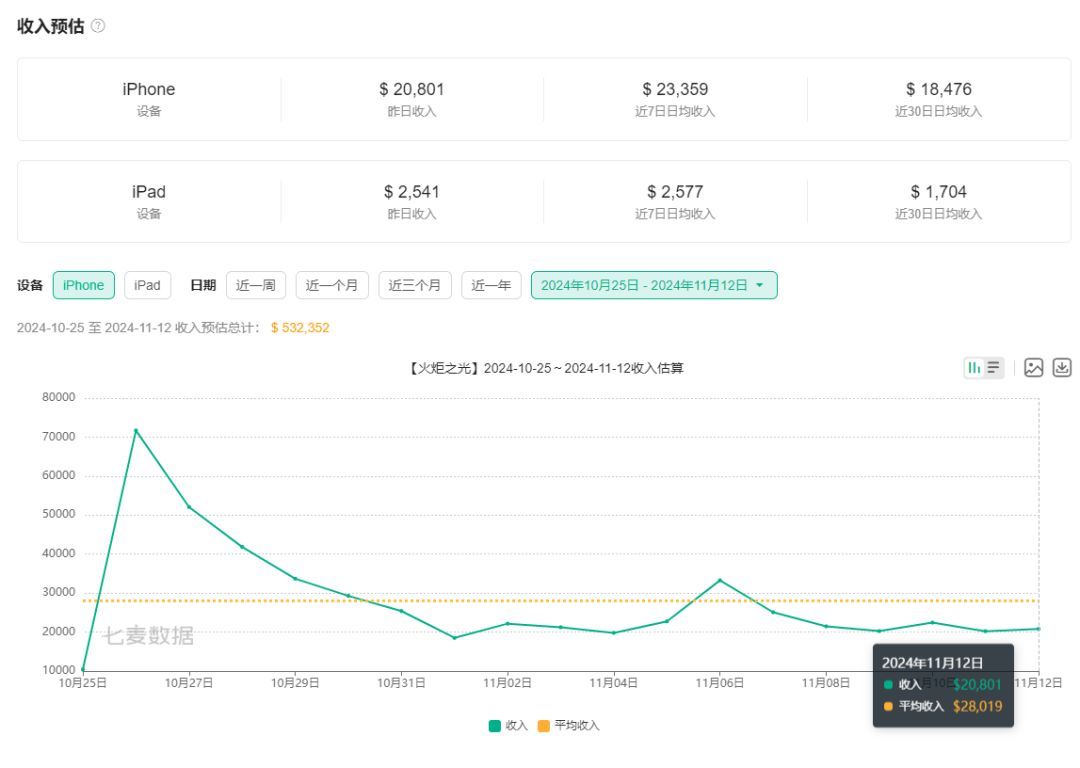Select the 近一年 time span

491,285
